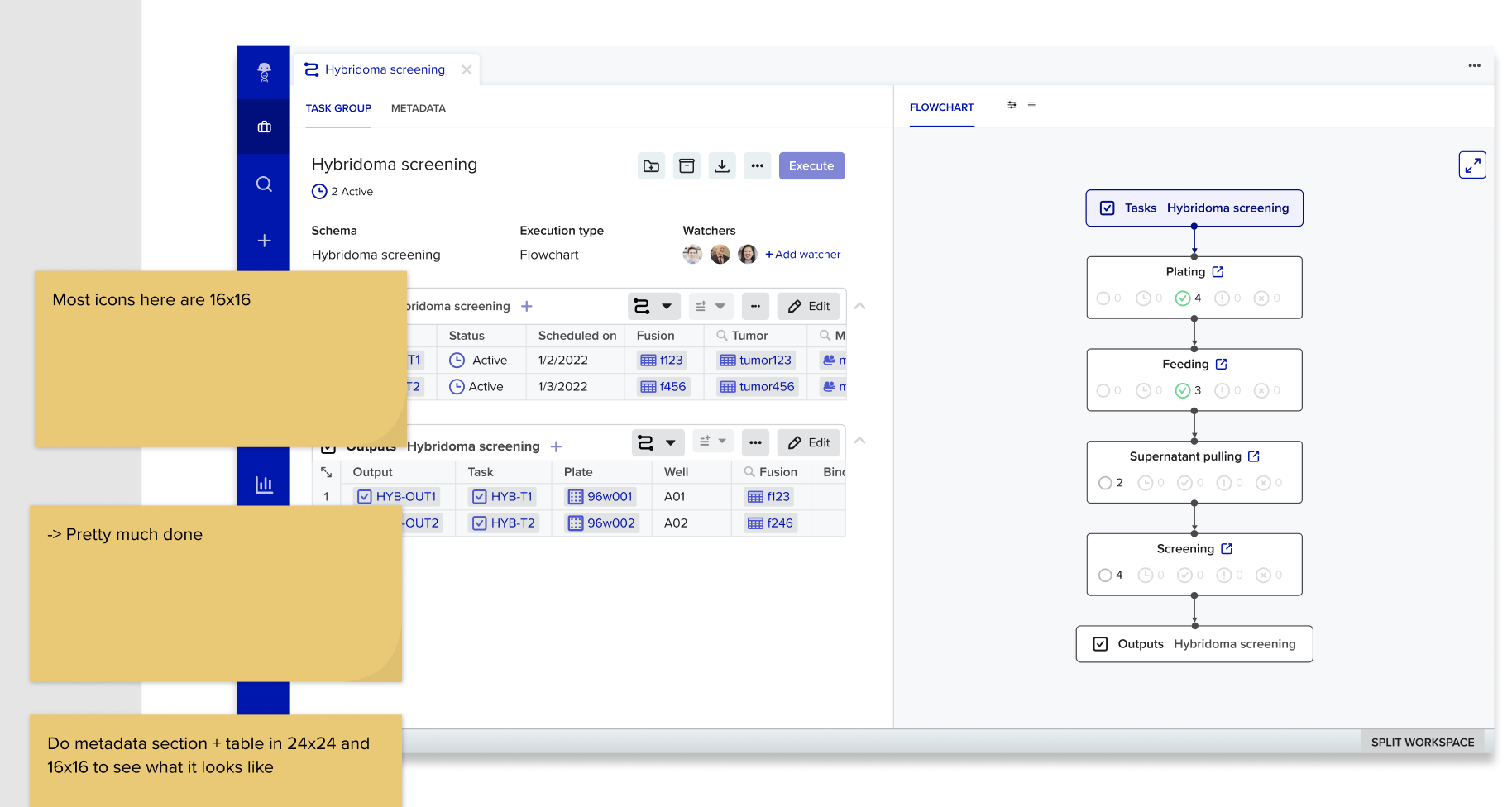Image resolution: width=1512 pixels, height=807 pixels.
Task: Open the ellipsis menu in the Tasks table toolbar
Action: coord(755,306)
